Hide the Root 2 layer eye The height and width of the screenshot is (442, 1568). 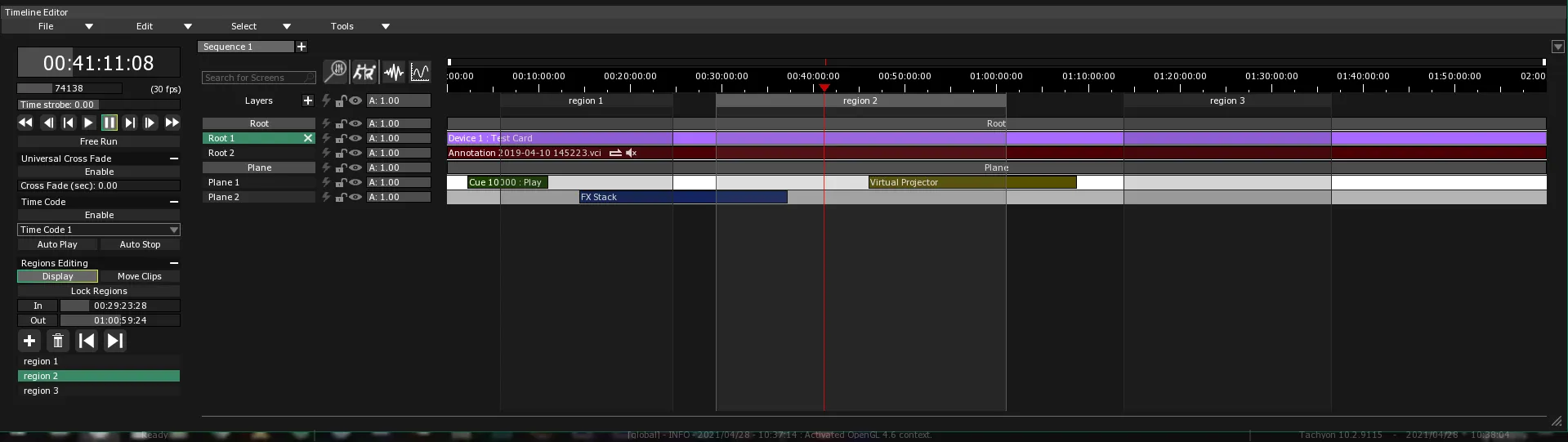tap(355, 153)
